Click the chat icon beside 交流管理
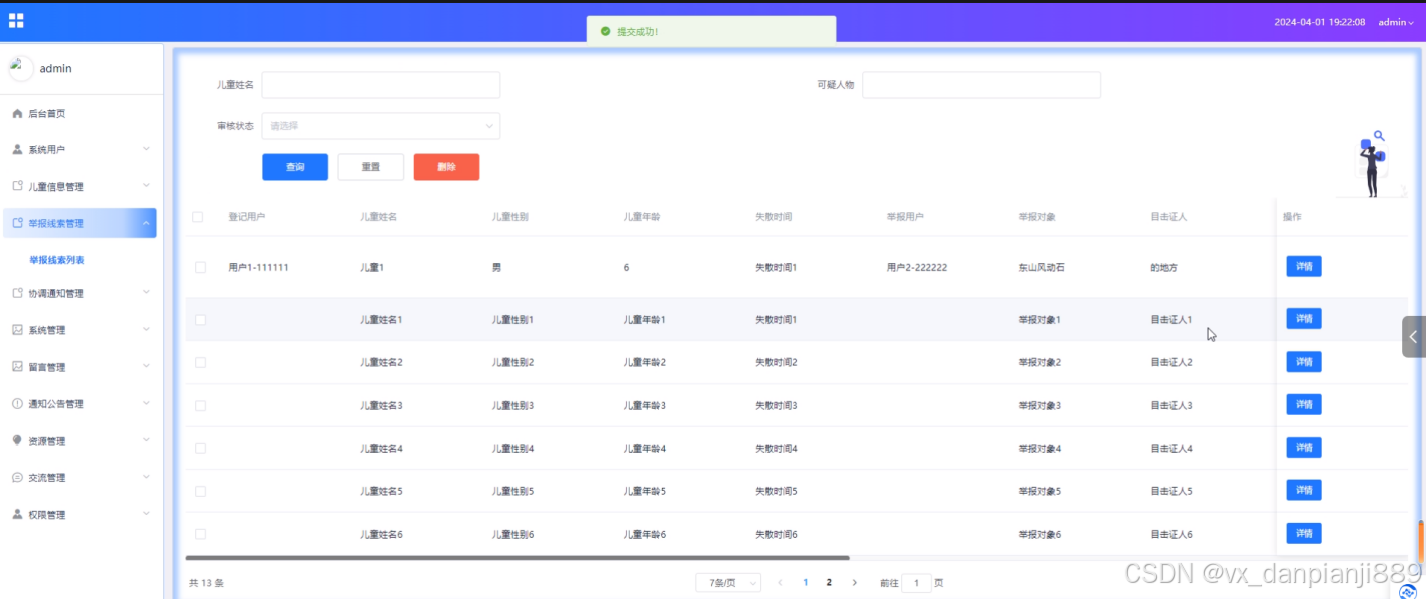The height and width of the screenshot is (599, 1426). [x=17, y=478]
